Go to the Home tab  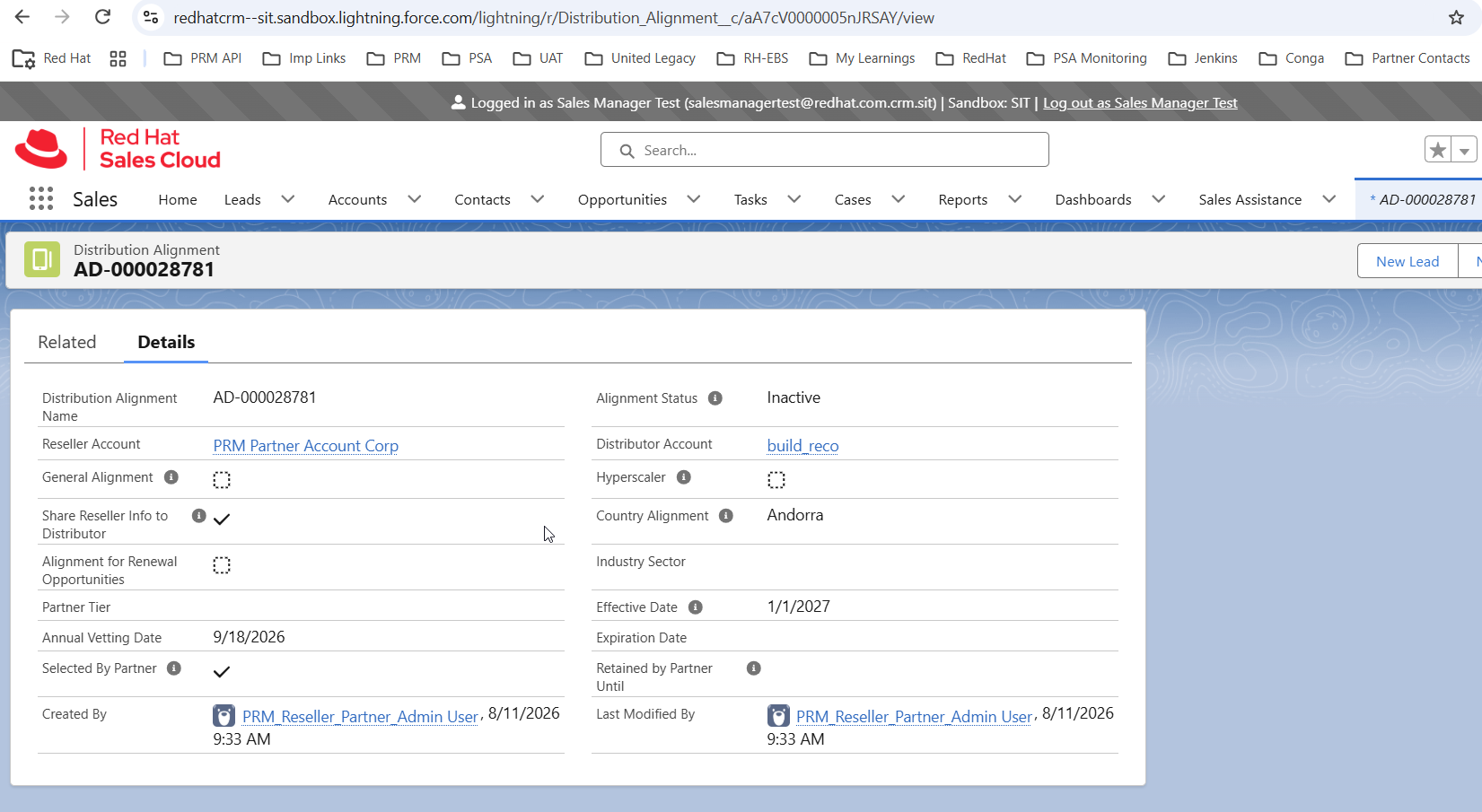(178, 199)
